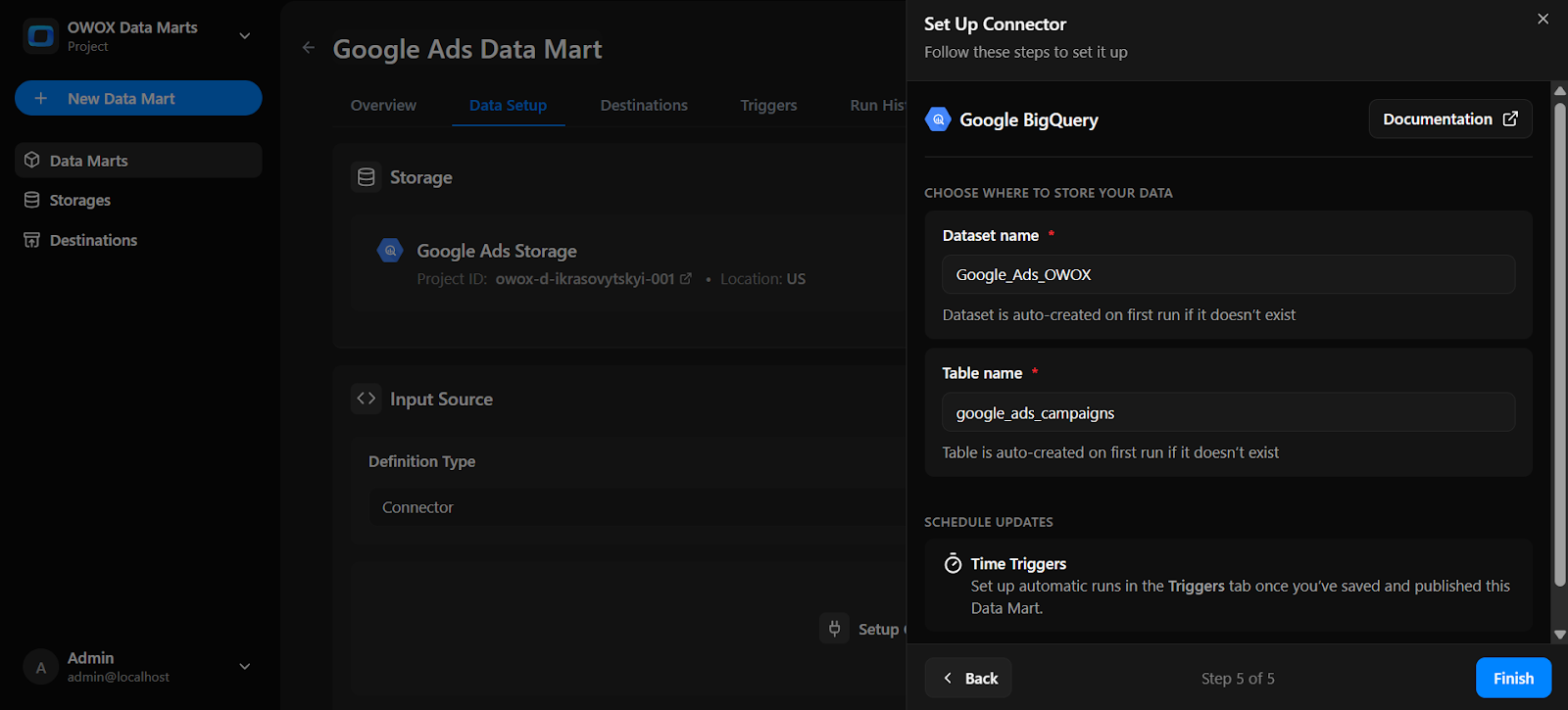Click the Table name input field
The width and height of the screenshot is (1568, 710).
(x=1229, y=412)
